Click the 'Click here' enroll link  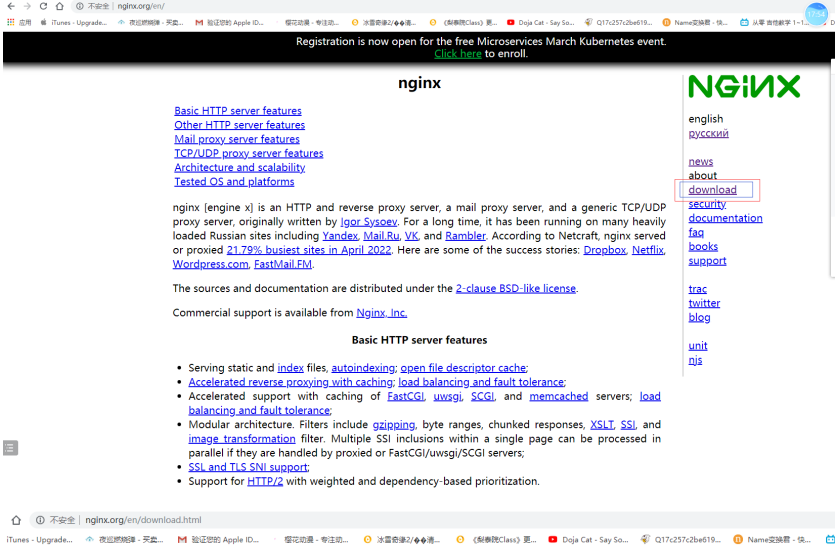click(457, 53)
